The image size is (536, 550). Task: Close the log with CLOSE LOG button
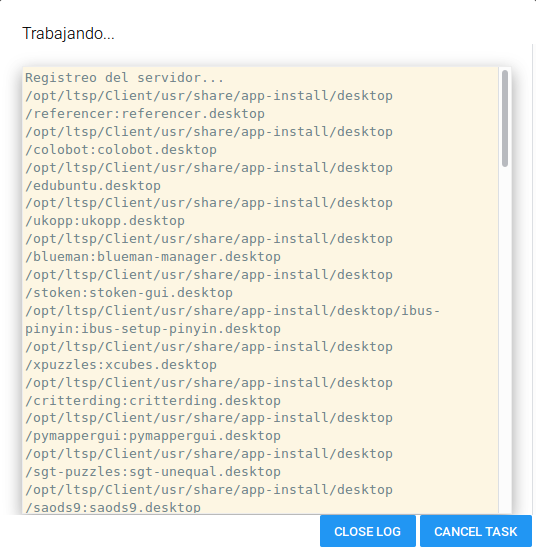367,531
